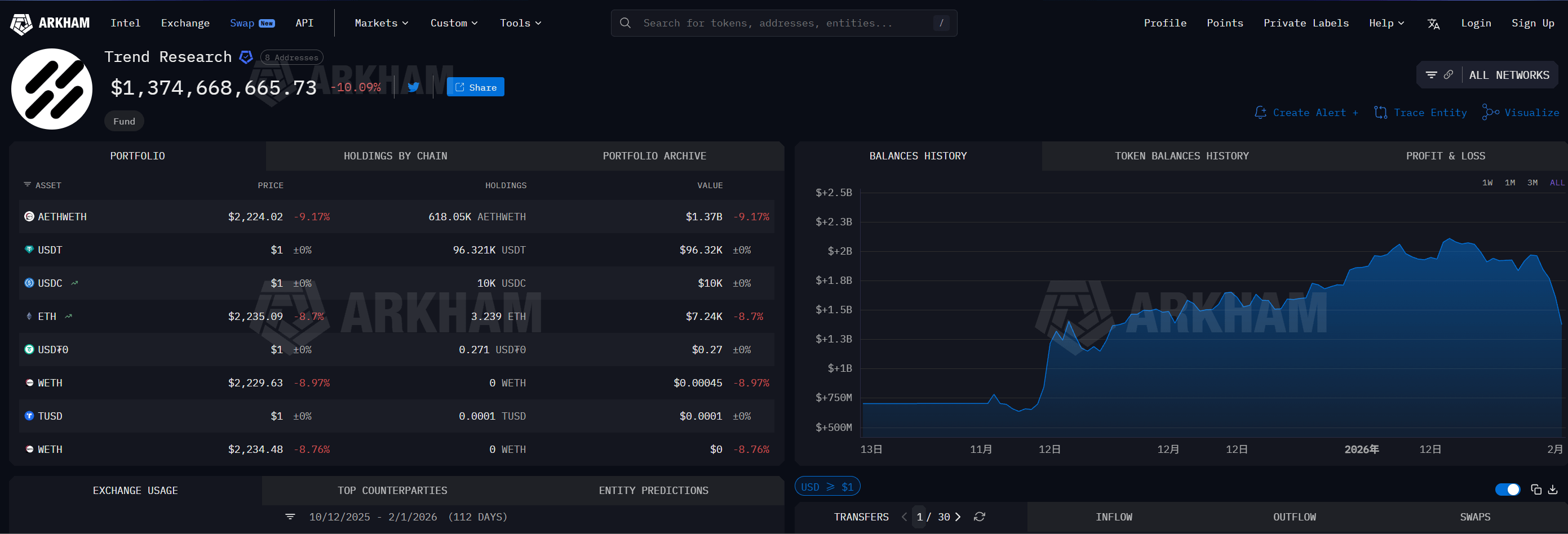The height and width of the screenshot is (534, 1568).
Task: Click the filter icon beside the date range
Action: coord(290,517)
